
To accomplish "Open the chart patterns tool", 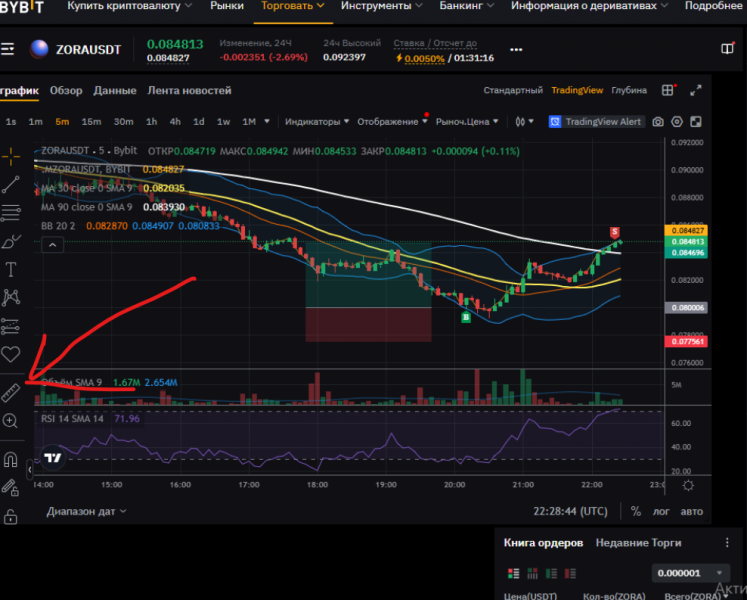I will tap(10, 298).
